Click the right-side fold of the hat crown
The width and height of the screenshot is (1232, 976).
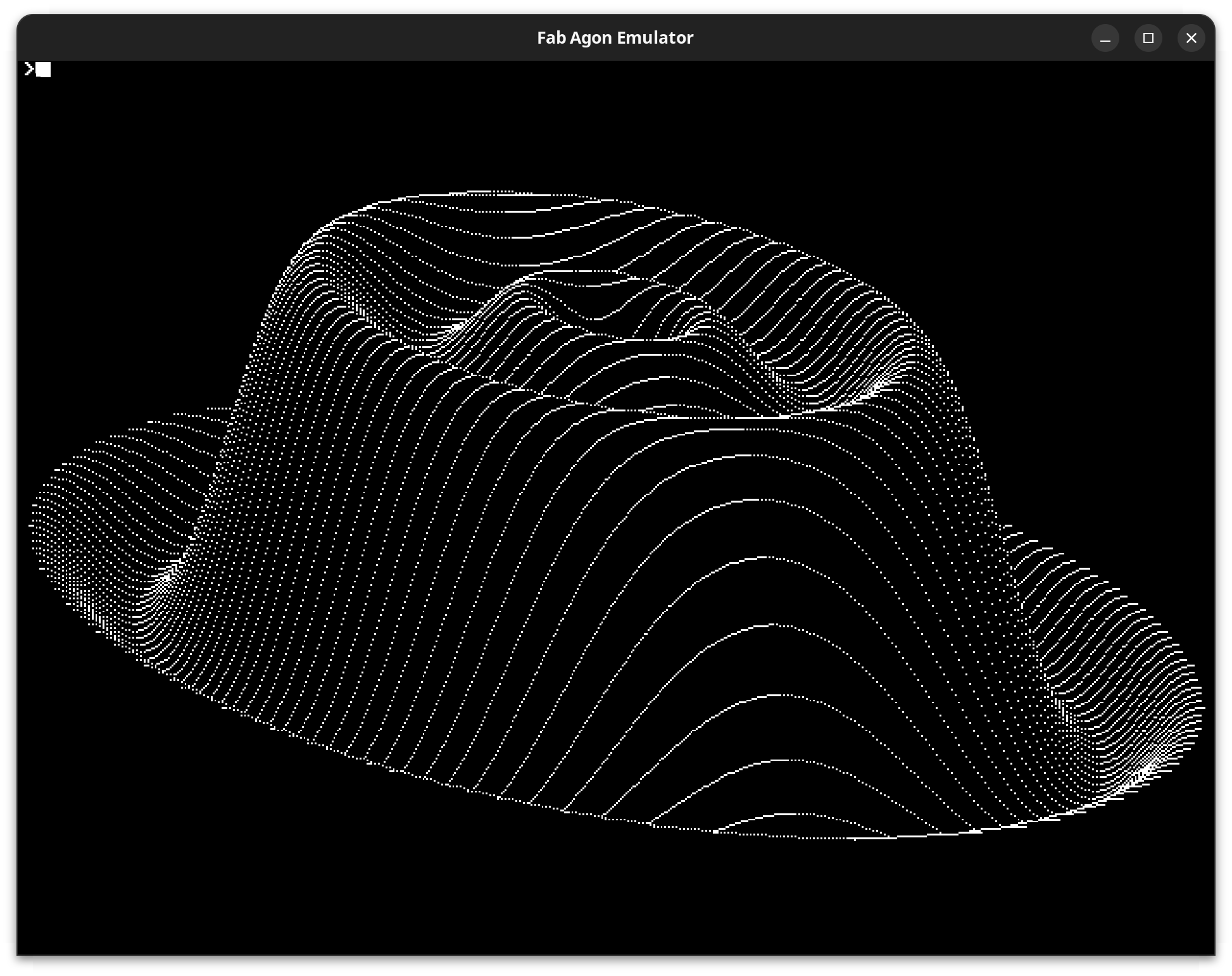[x=877, y=386]
